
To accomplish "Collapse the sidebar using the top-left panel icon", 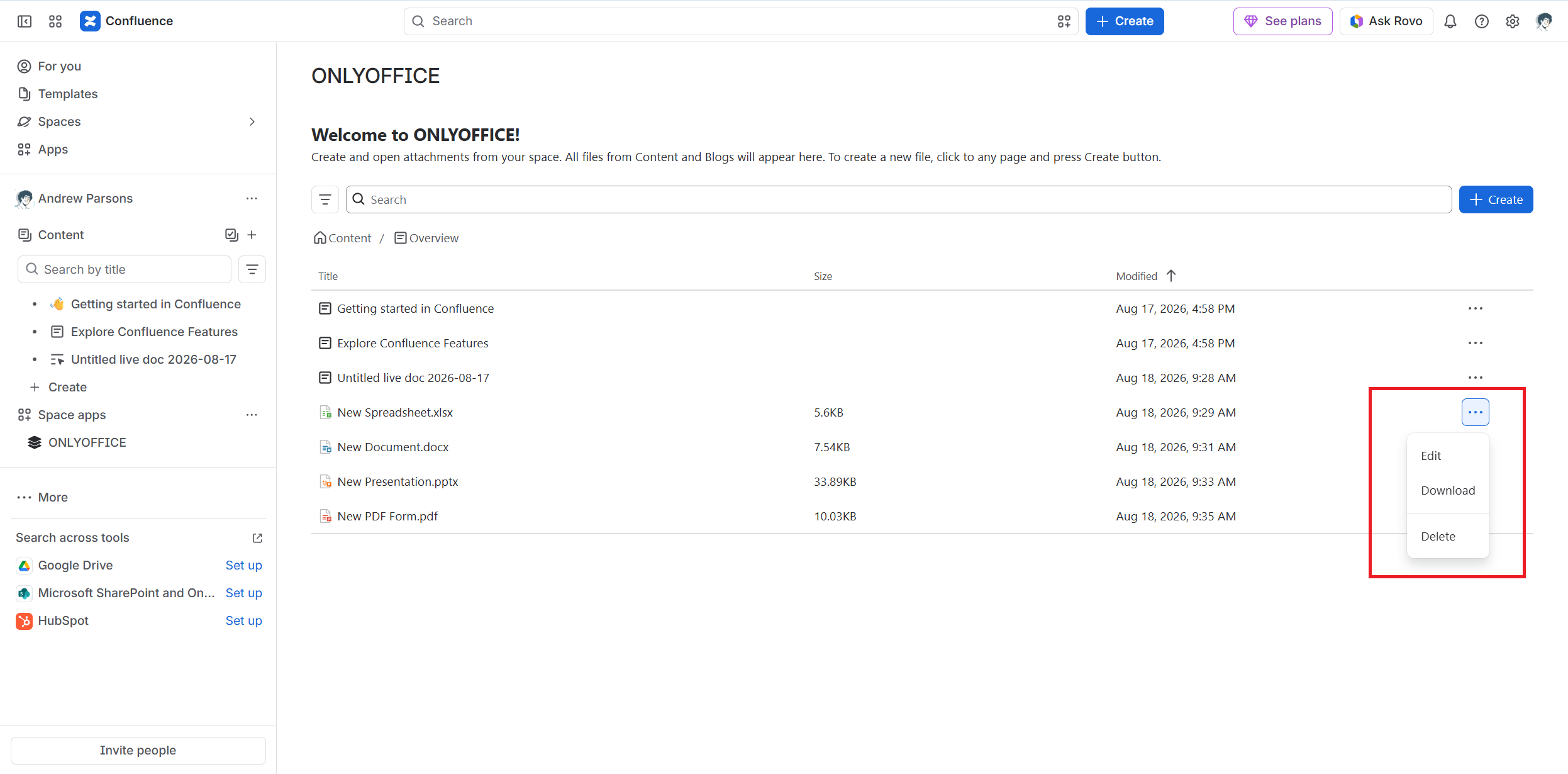I will point(25,21).
